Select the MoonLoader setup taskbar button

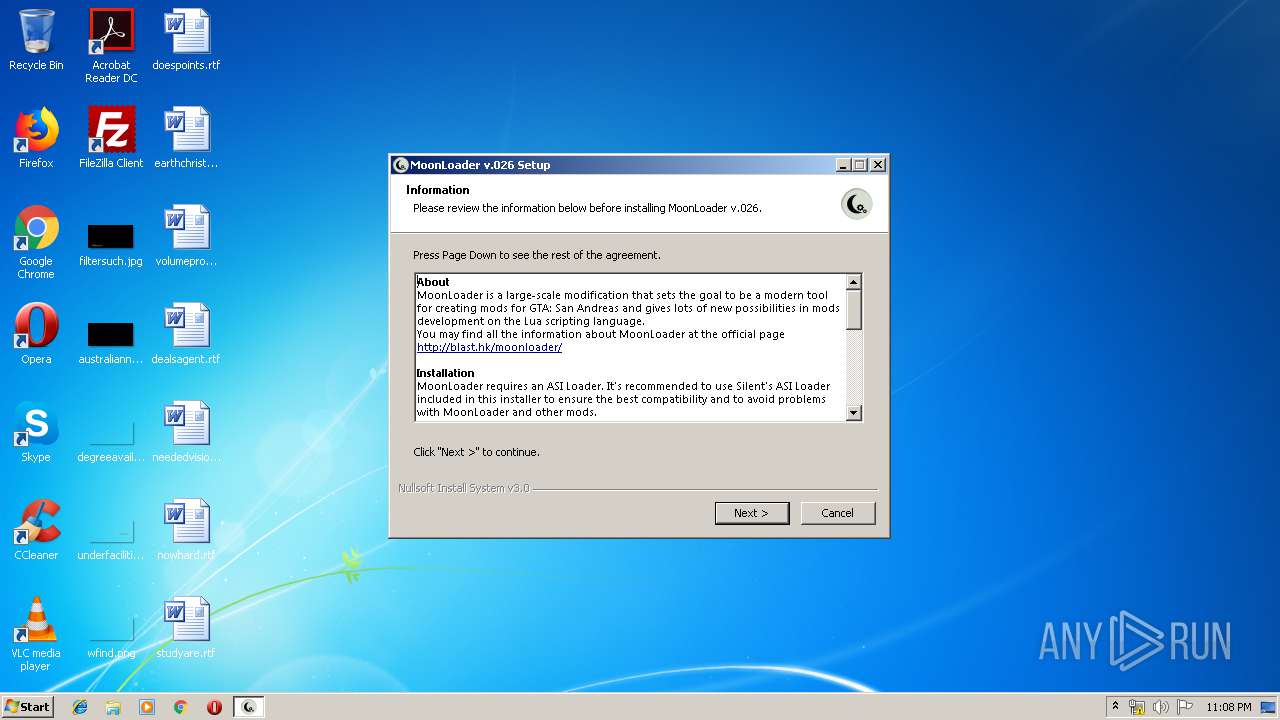249,707
